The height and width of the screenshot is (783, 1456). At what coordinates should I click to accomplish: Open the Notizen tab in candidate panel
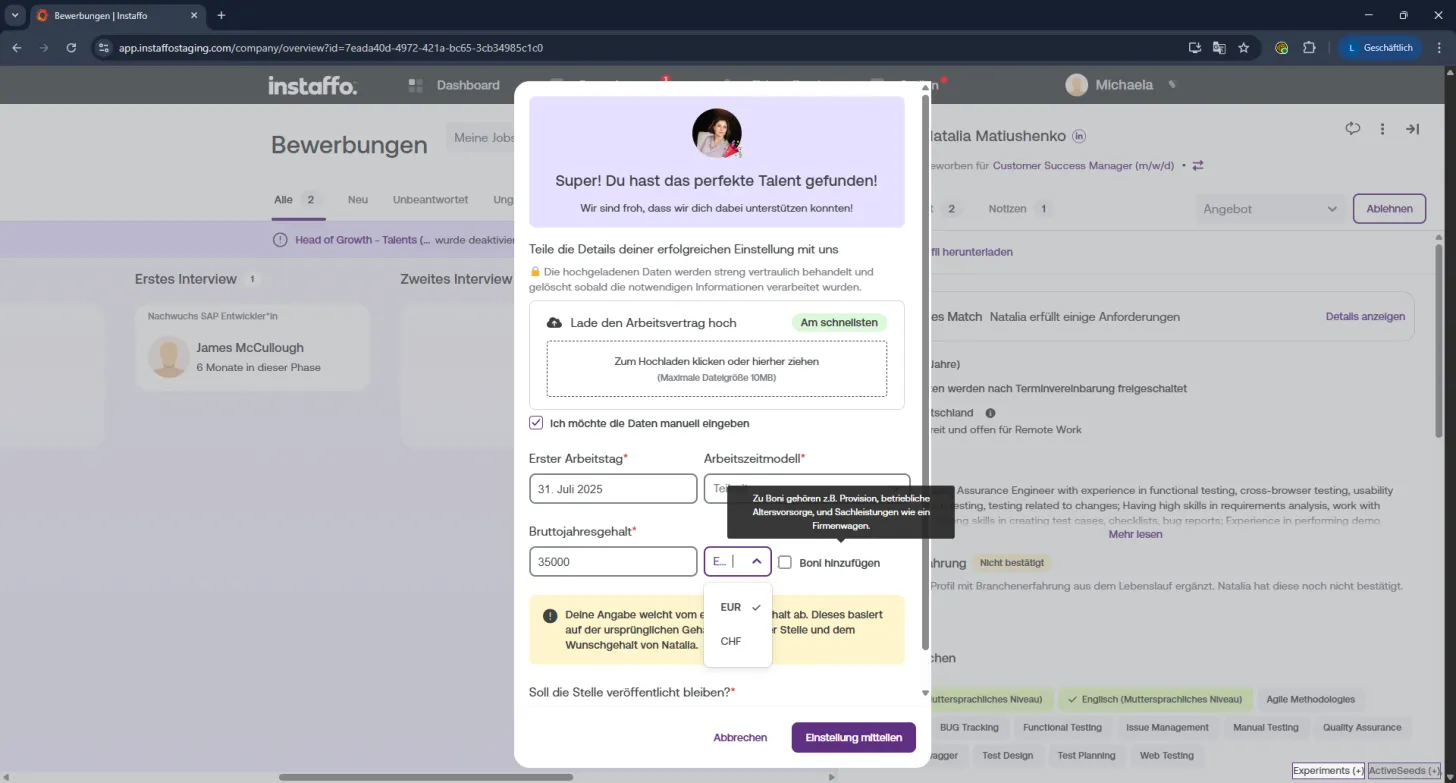1019,209
